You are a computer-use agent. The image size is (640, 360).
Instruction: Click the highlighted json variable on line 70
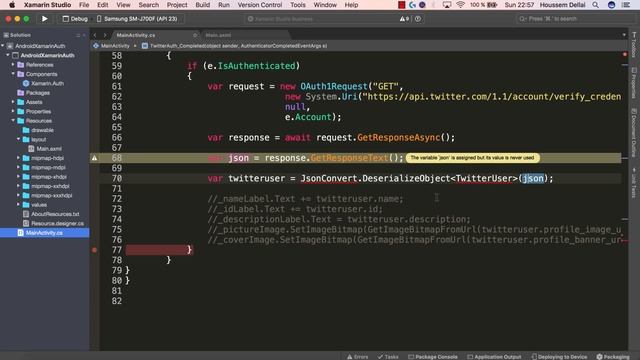(x=533, y=178)
